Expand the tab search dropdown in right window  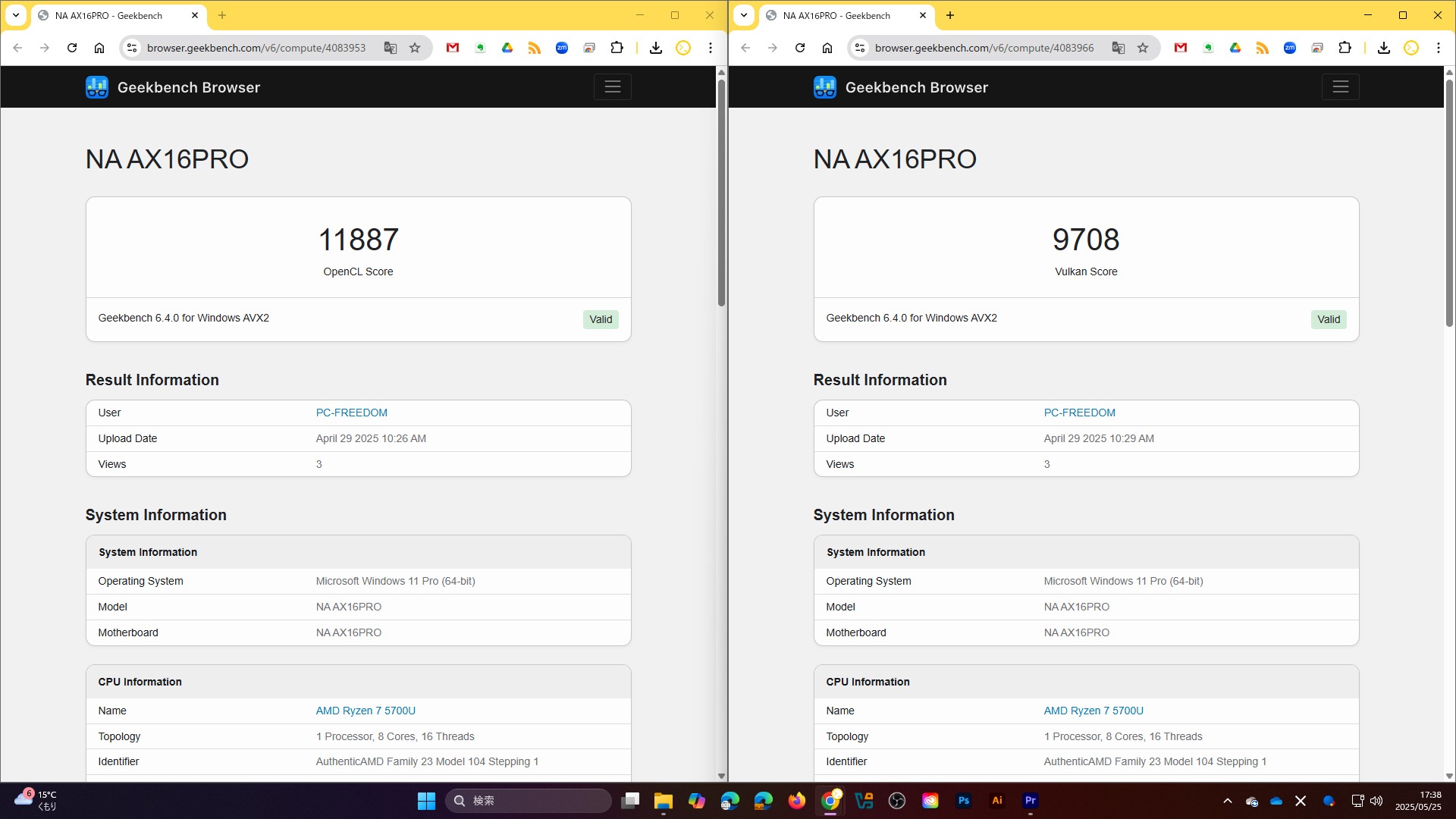744,15
